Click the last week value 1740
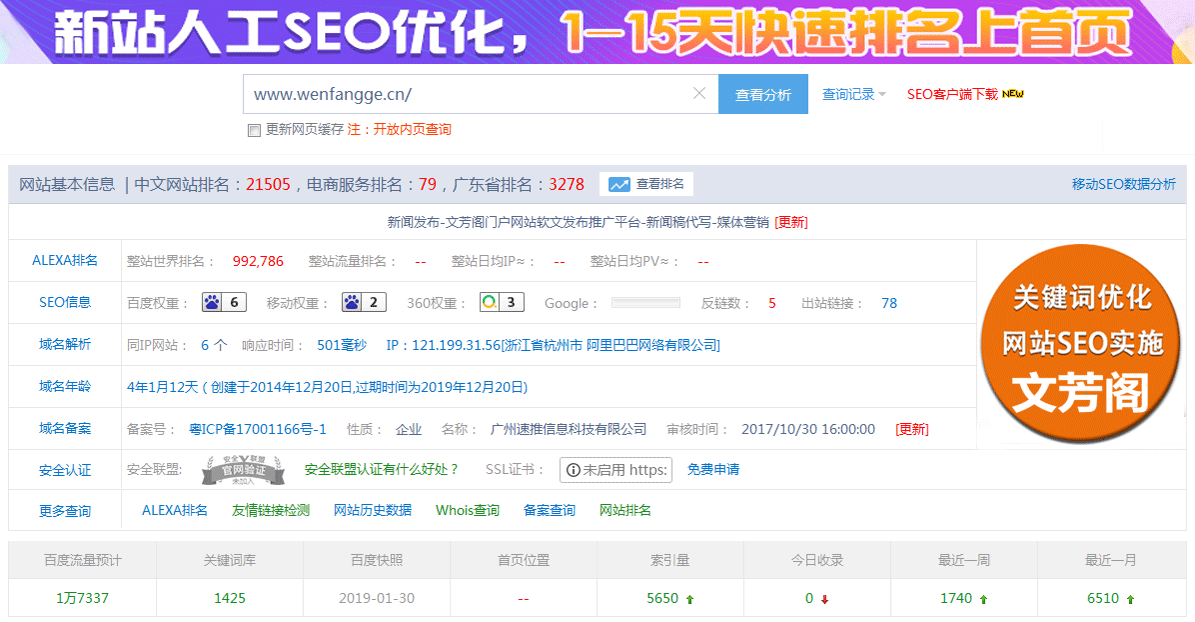Image resolution: width=1195 pixels, height=622 pixels. [x=956, y=598]
